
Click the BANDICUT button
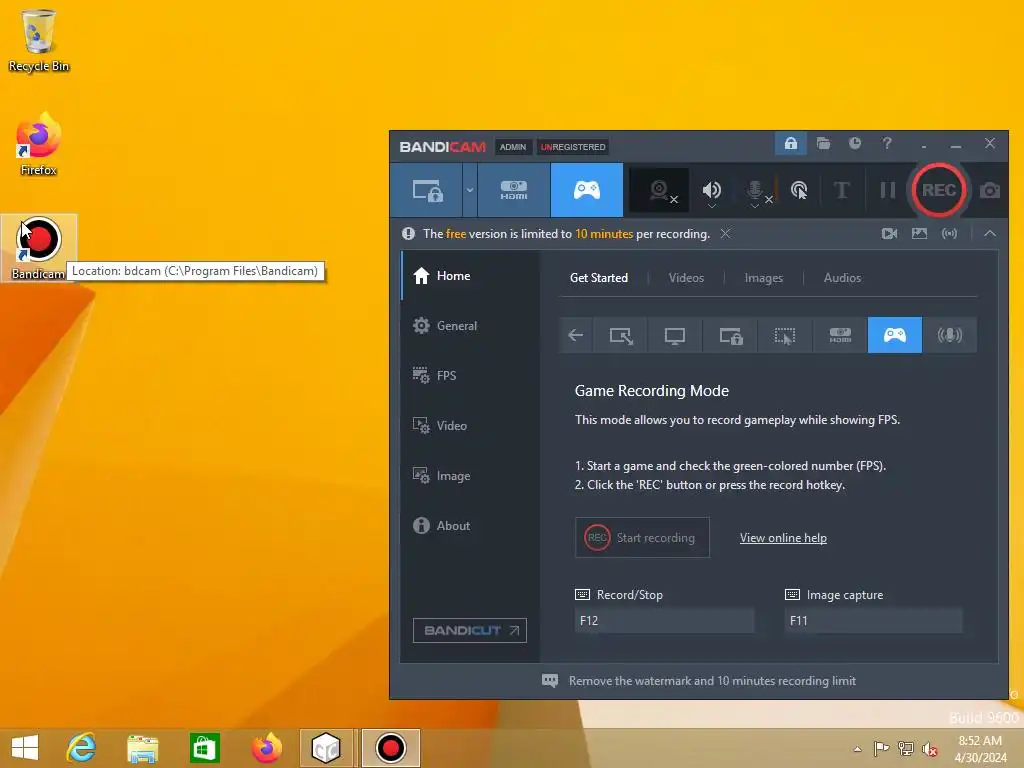(x=470, y=630)
